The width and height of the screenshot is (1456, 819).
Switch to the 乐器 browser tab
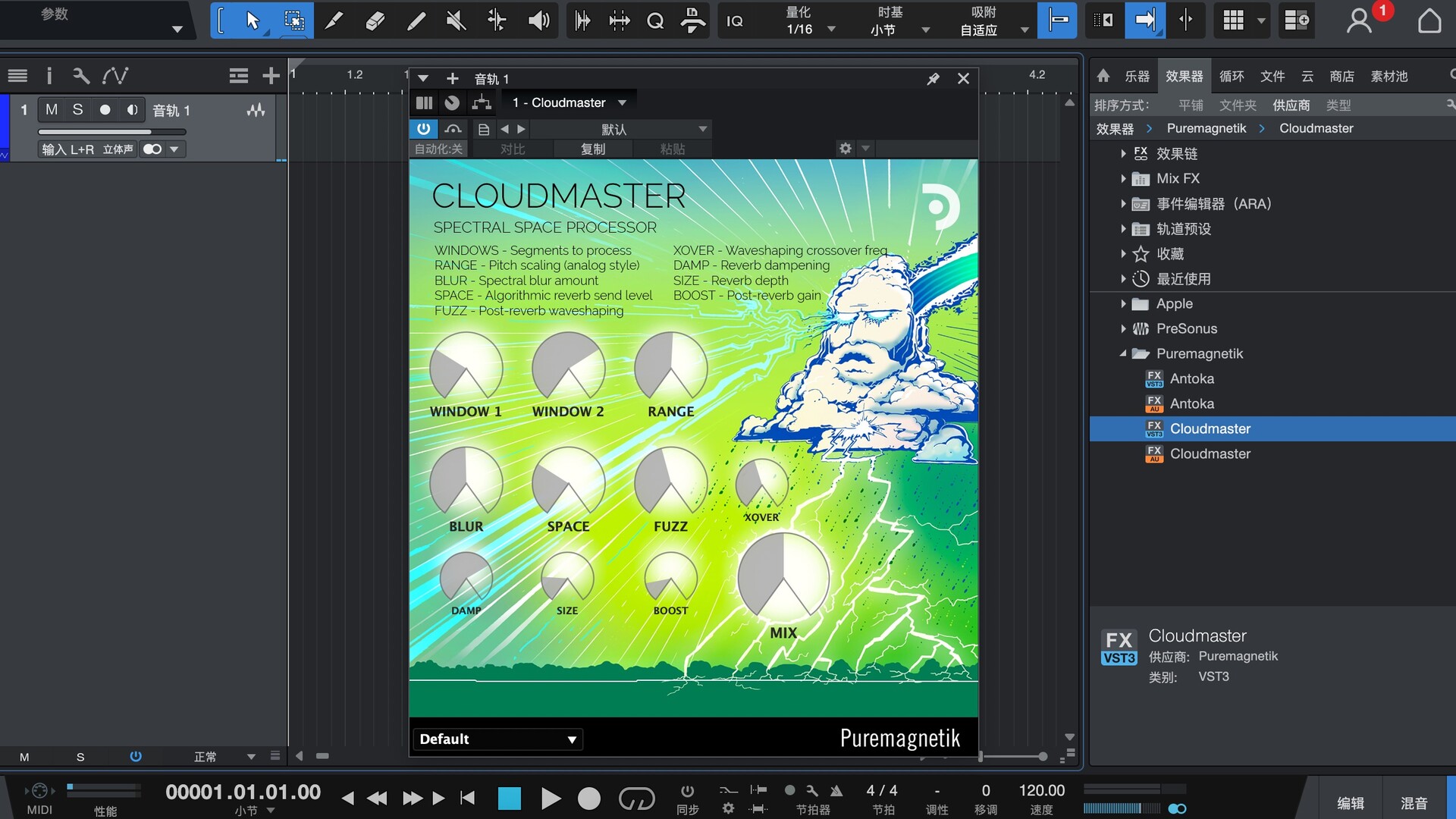click(x=1137, y=76)
